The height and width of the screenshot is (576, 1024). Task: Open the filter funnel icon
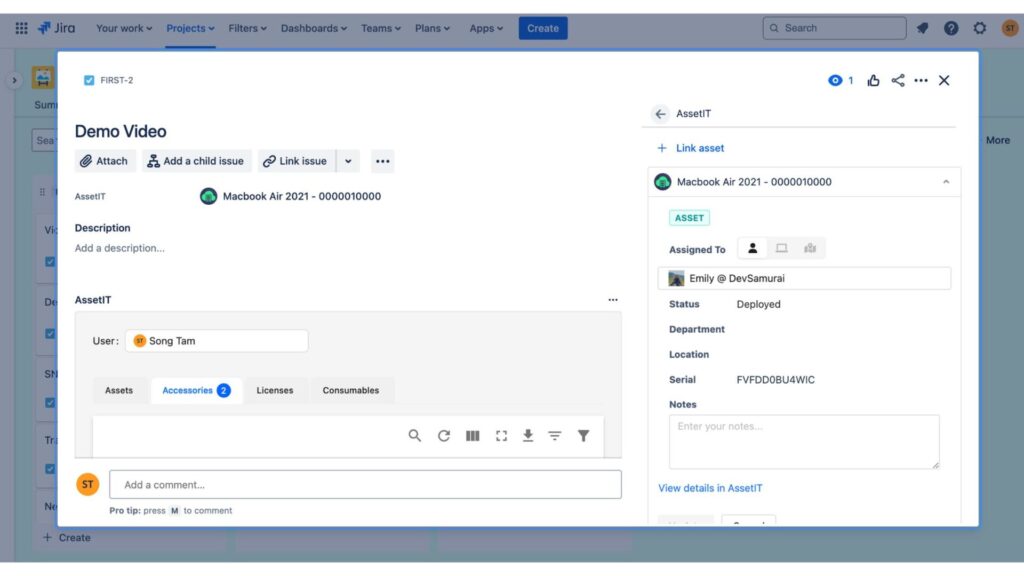(x=584, y=435)
